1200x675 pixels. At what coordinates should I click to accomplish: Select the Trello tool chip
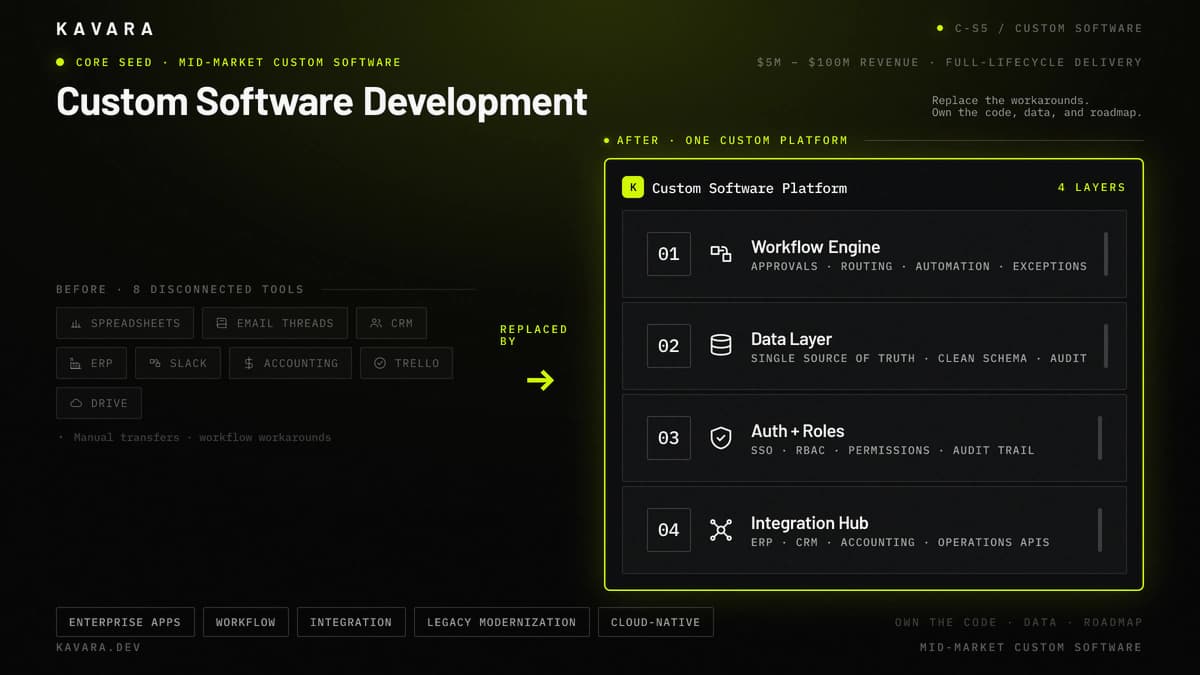click(407, 363)
